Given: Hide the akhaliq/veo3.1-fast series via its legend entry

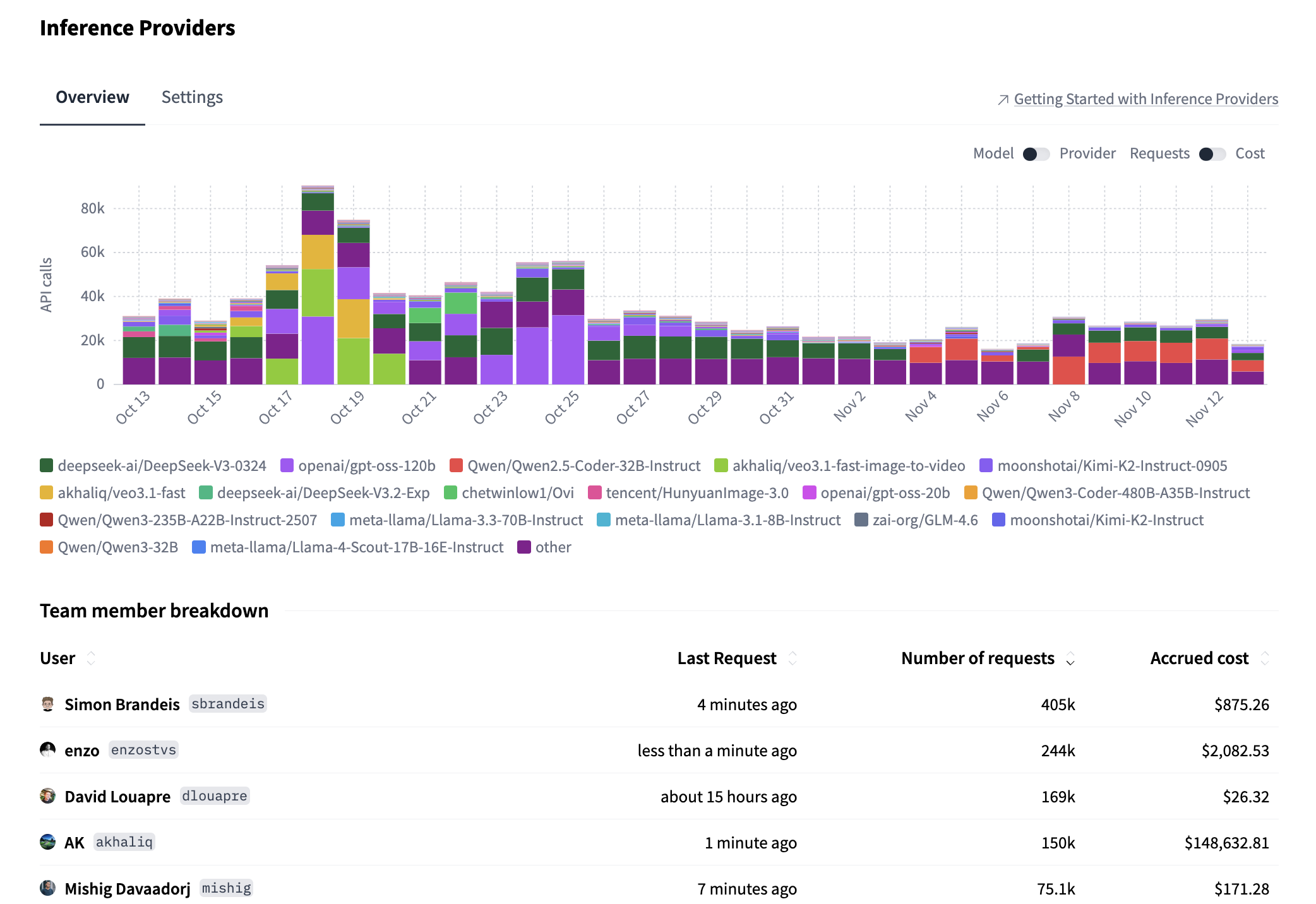Looking at the screenshot, I should (121, 493).
